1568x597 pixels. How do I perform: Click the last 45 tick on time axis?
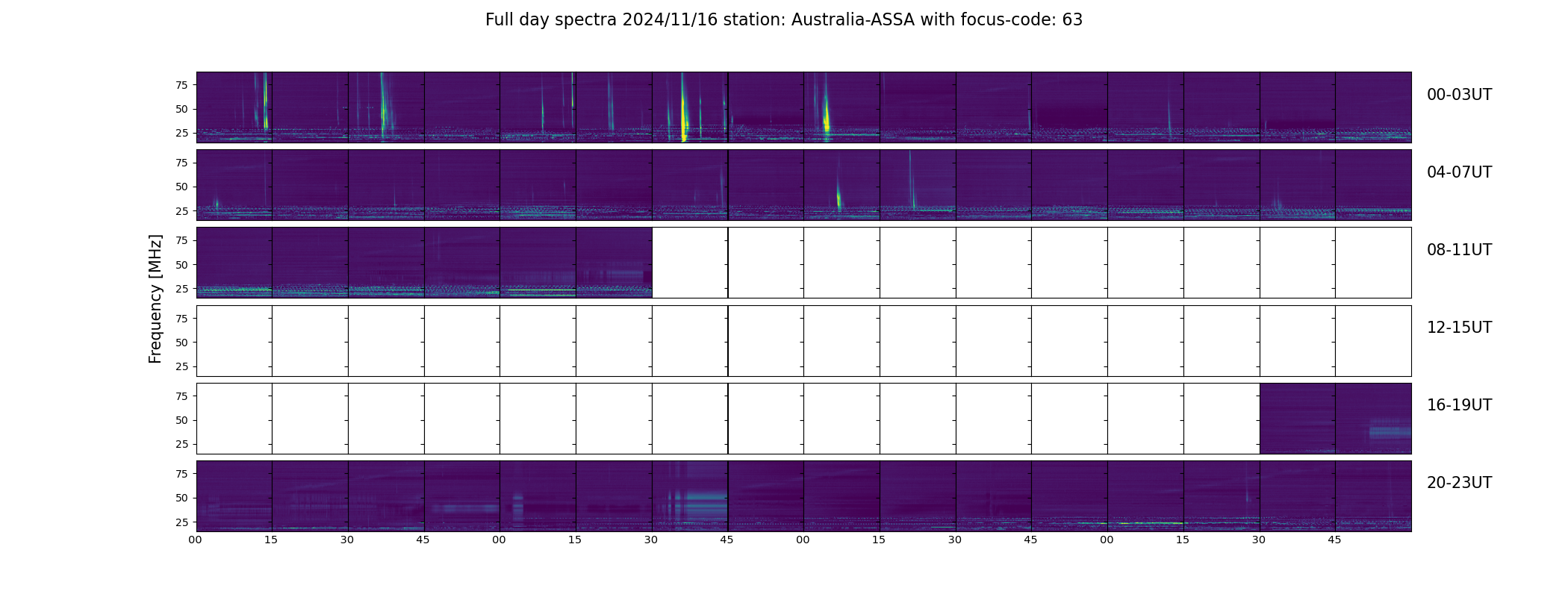click(x=1335, y=540)
